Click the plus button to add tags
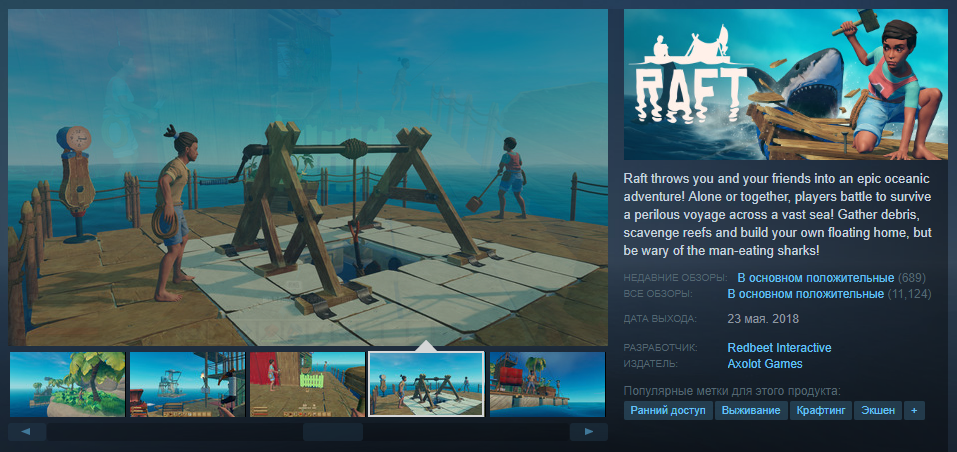 coord(914,411)
